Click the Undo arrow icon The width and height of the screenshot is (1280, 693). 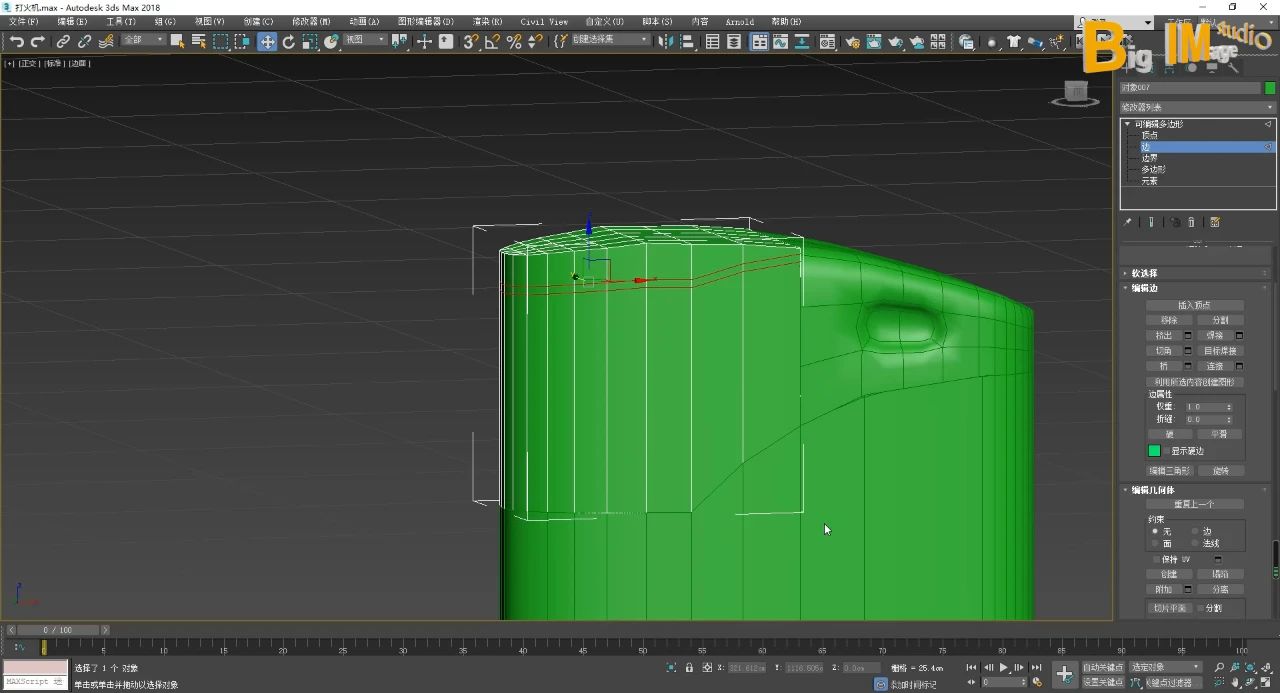17,41
